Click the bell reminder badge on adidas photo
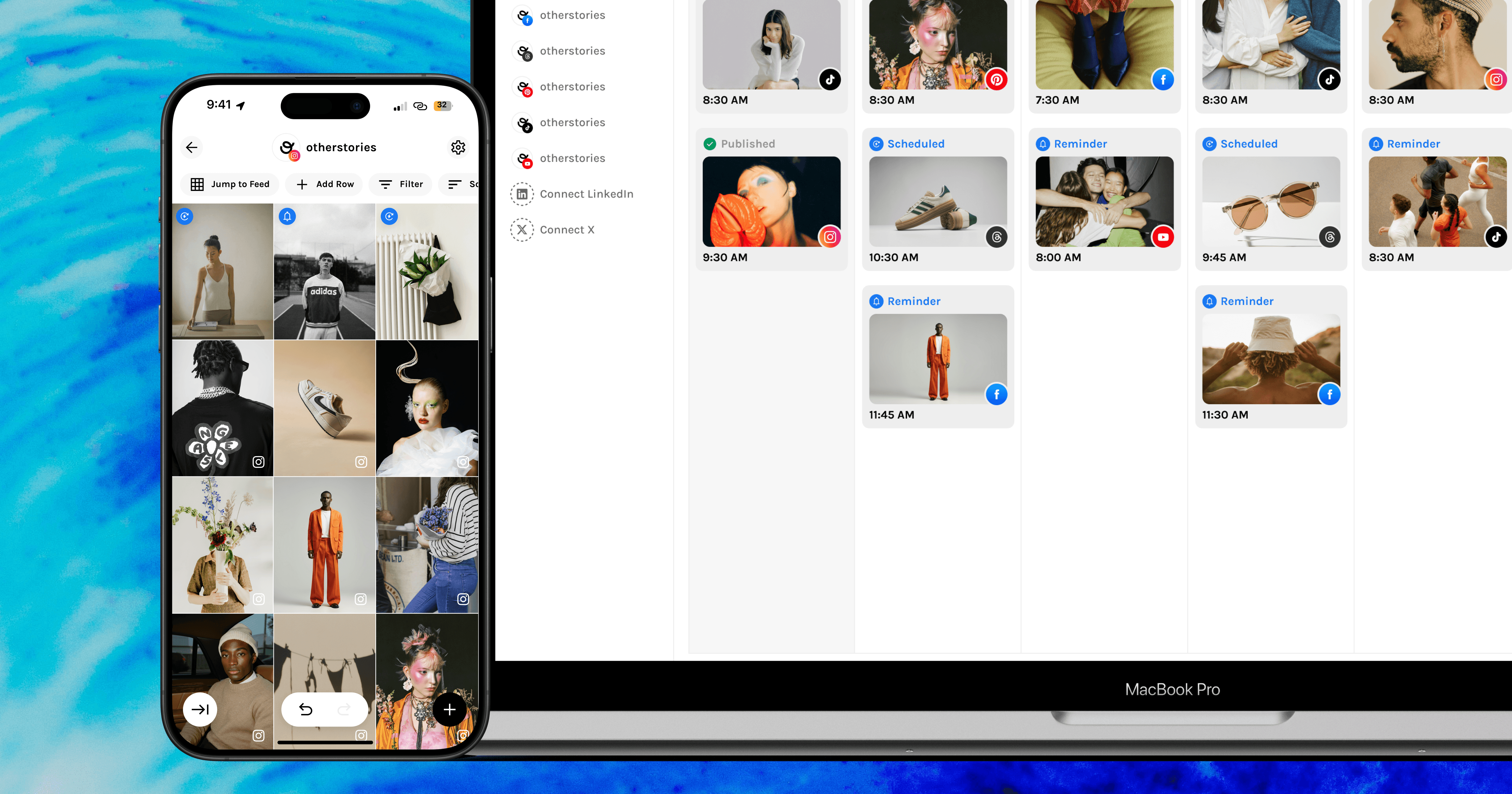Image resolution: width=1512 pixels, height=794 pixels. [x=287, y=217]
